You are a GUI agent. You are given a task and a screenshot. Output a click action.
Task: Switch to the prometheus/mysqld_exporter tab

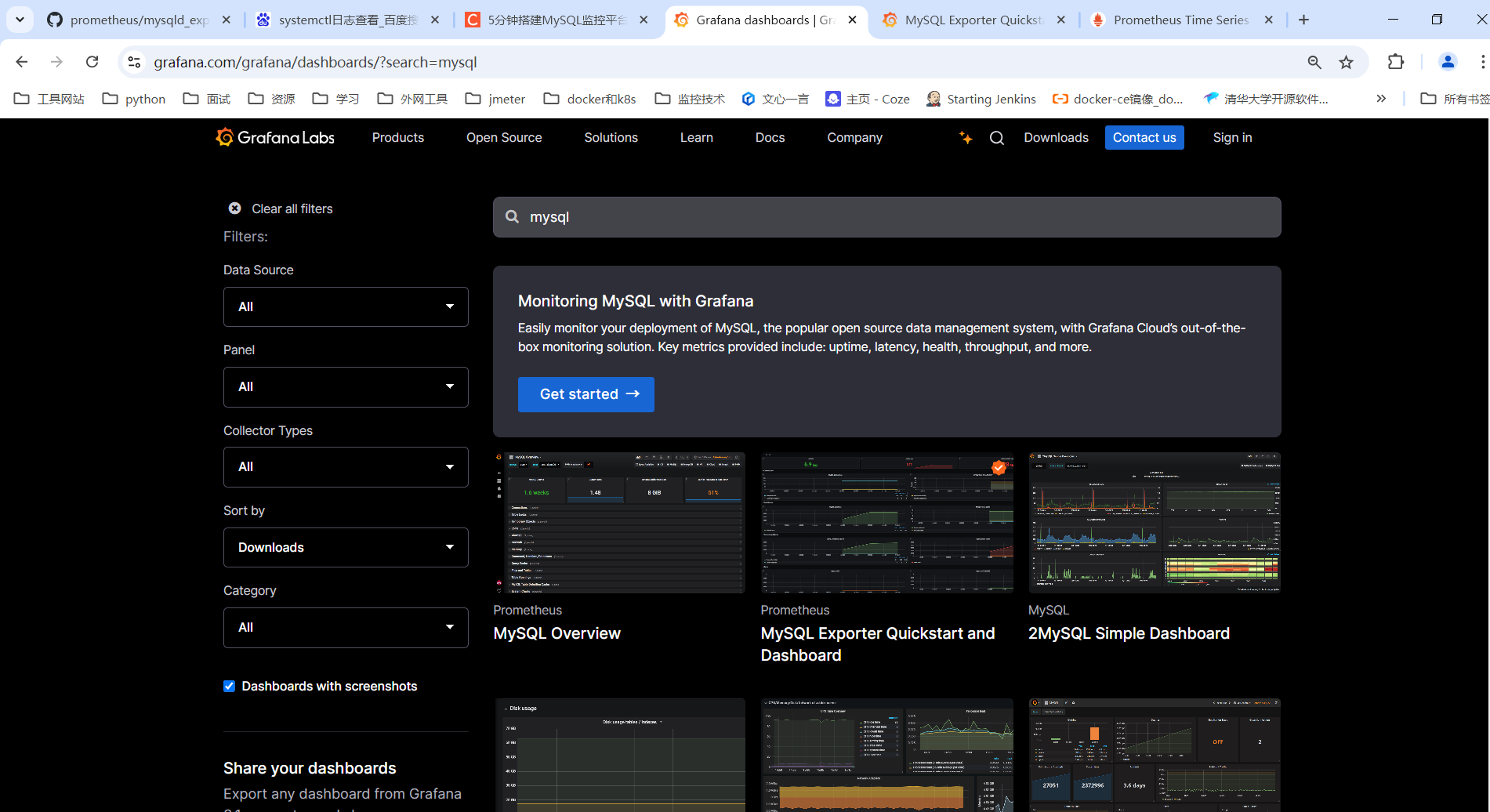click(x=140, y=20)
